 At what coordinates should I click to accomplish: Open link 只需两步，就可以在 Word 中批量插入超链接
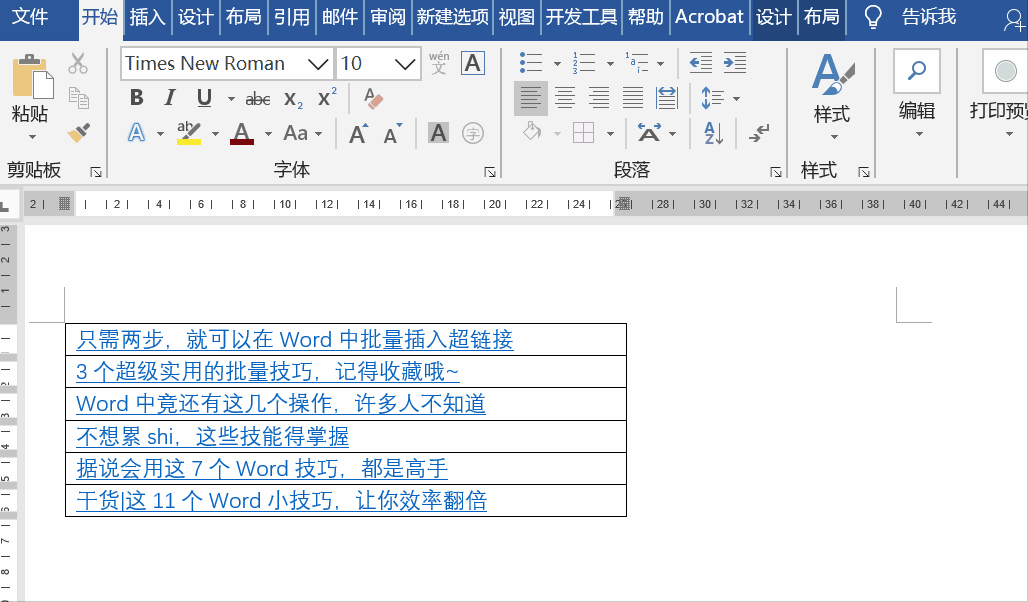[x=294, y=340]
